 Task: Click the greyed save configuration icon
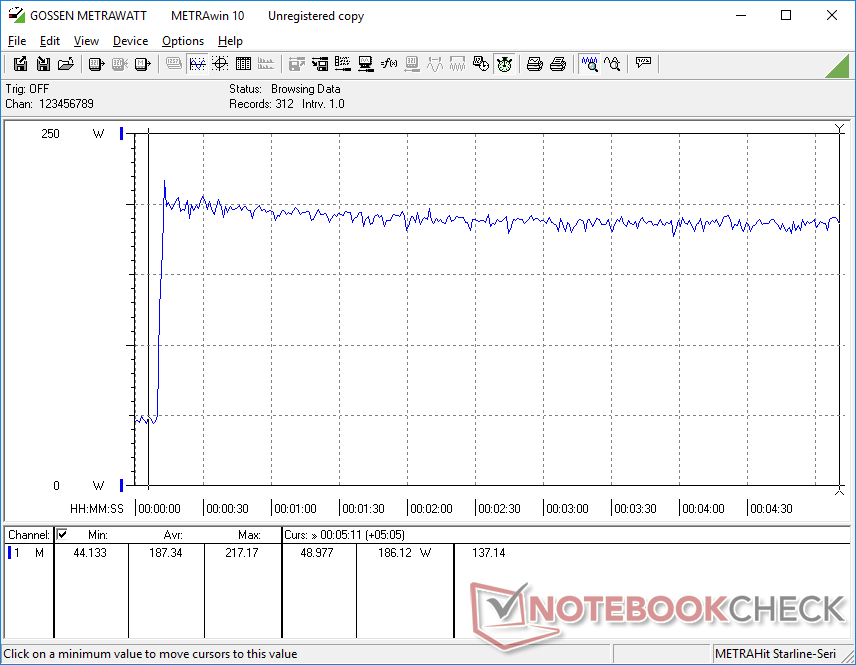tap(296, 64)
